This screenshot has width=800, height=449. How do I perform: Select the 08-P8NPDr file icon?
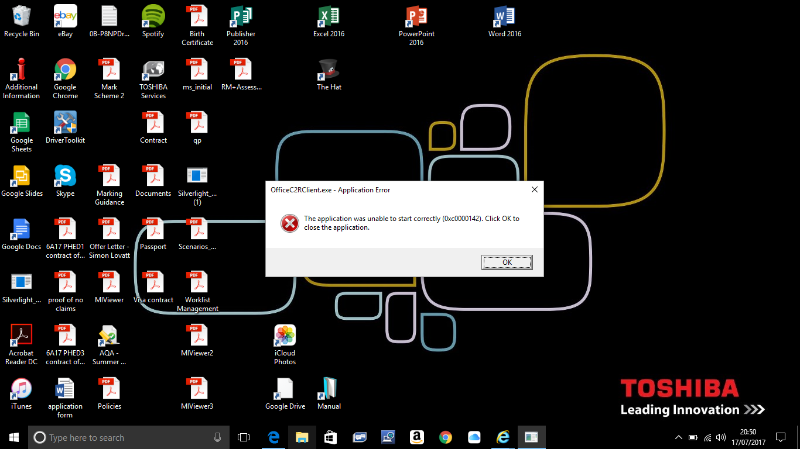[x=109, y=20]
